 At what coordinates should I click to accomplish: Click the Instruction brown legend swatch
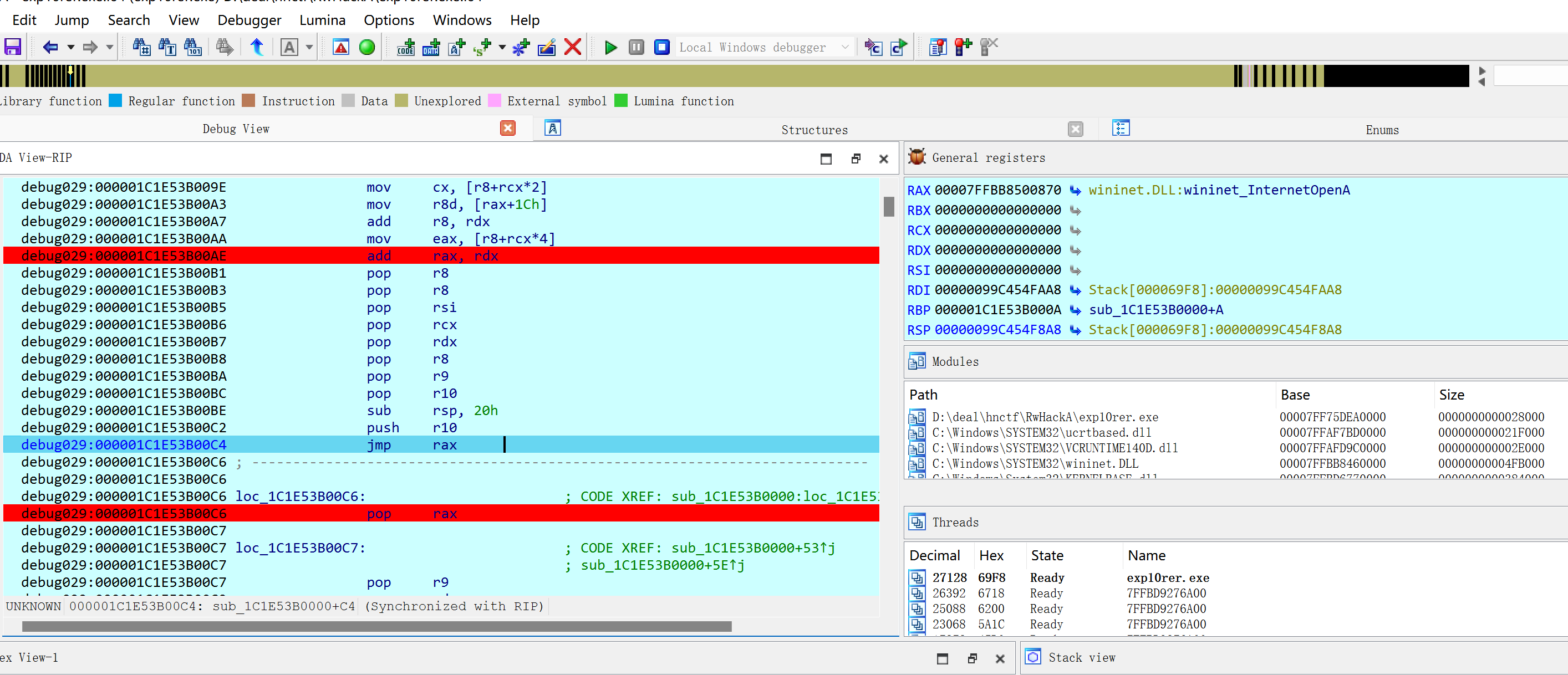coord(248,100)
